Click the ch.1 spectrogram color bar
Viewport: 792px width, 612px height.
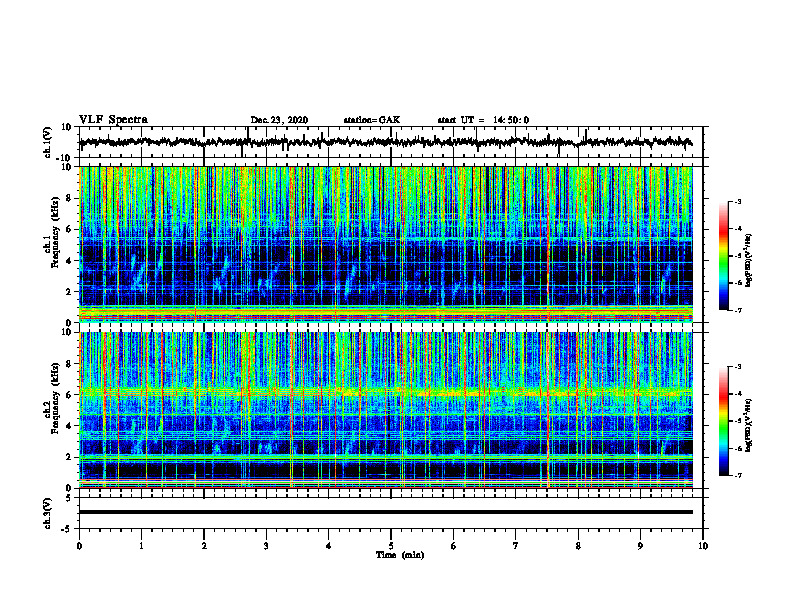[724, 256]
